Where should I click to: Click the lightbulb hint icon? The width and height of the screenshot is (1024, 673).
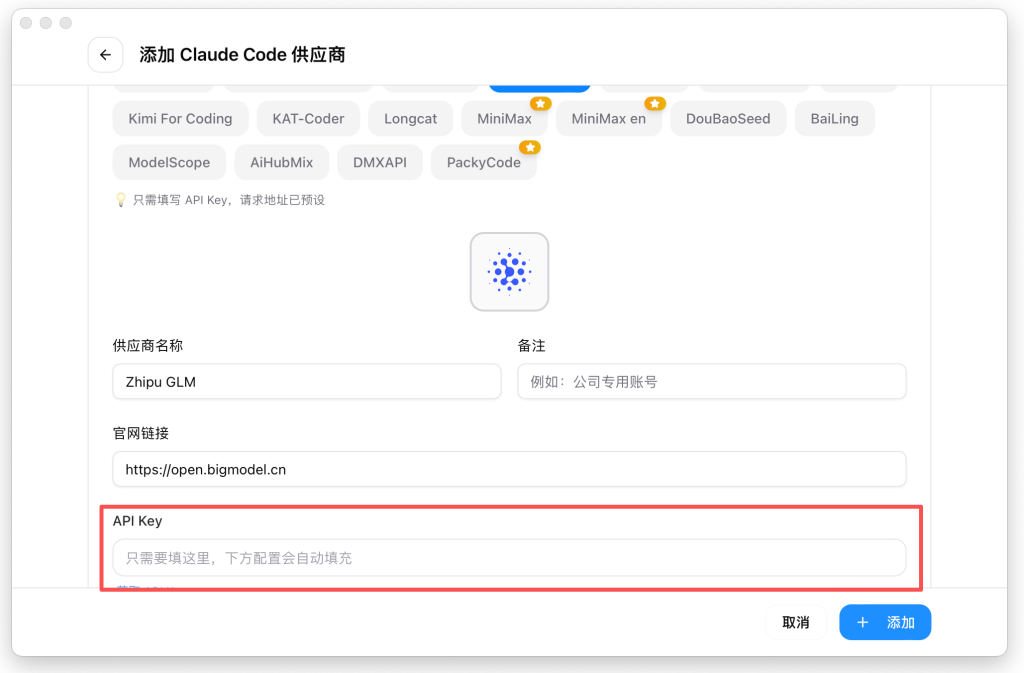click(121, 200)
